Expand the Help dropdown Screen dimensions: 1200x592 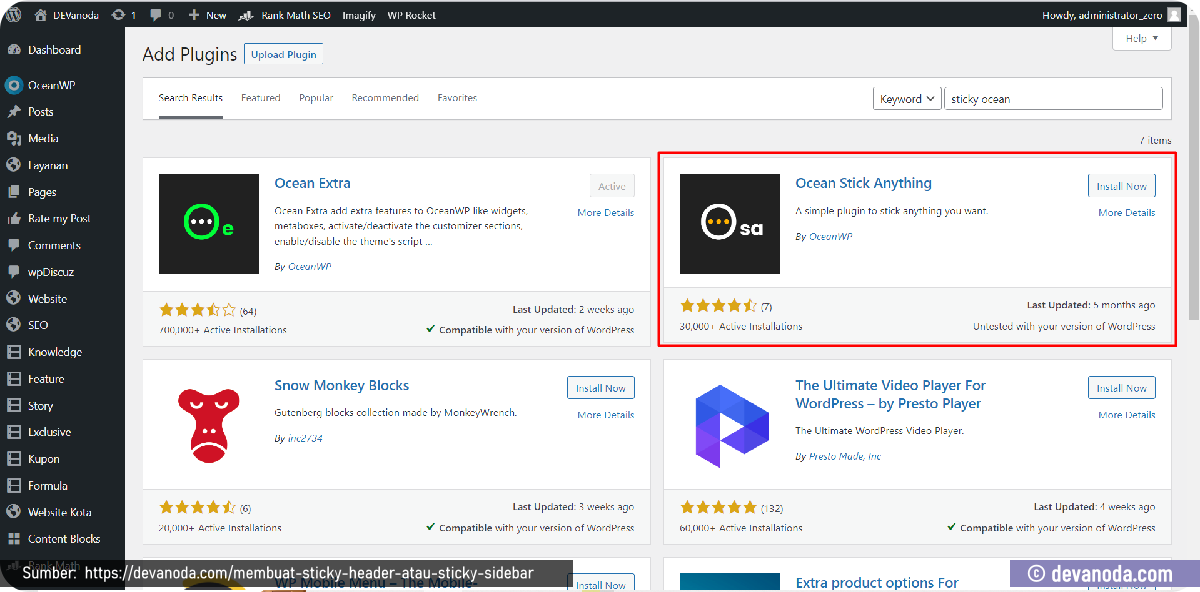point(1141,38)
